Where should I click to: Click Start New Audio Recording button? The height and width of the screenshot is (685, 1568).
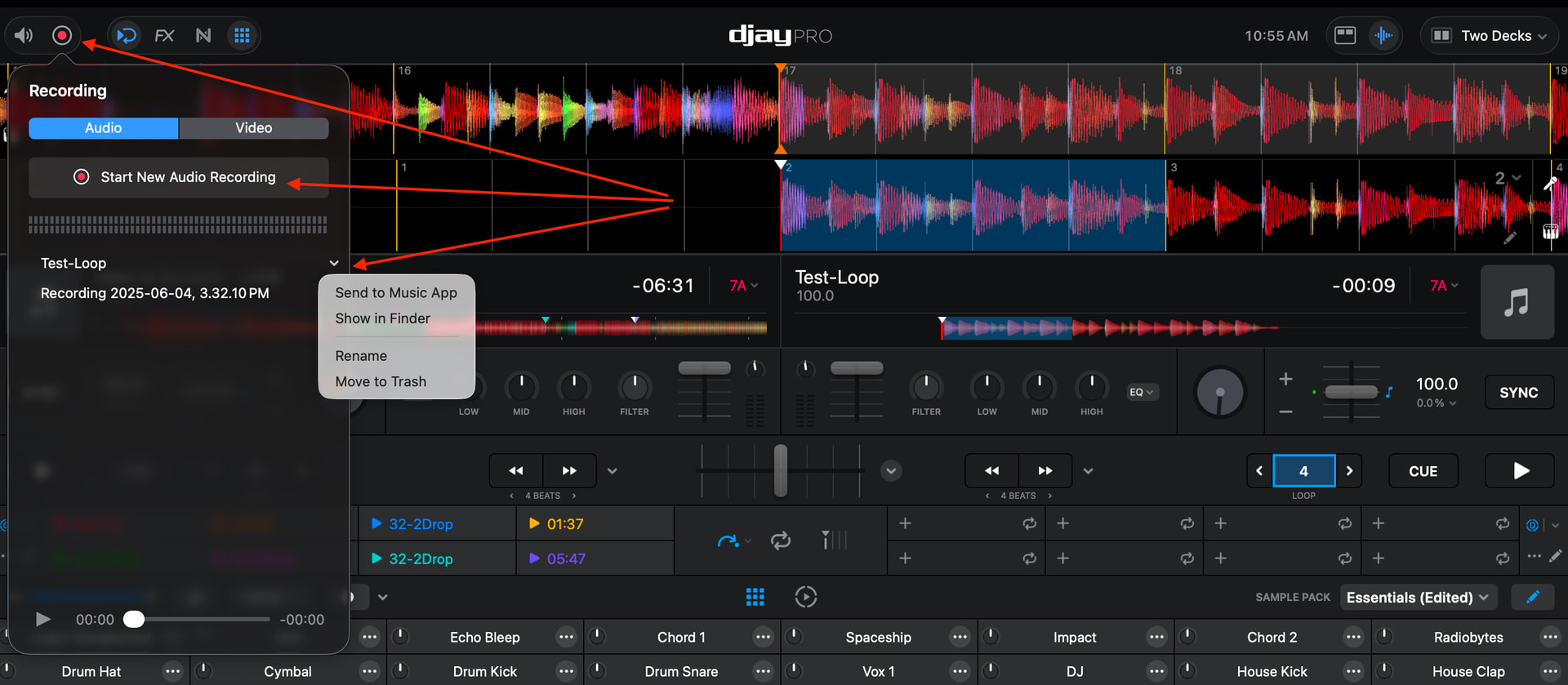pos(178,177)
